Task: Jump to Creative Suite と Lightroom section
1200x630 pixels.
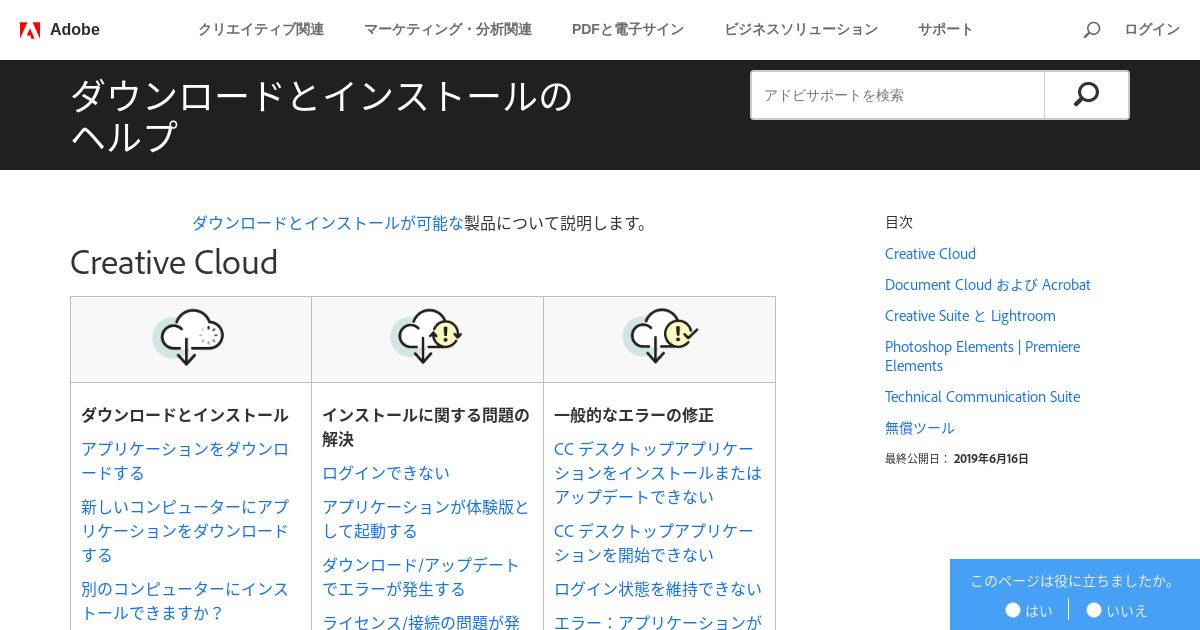Action: [970, 316]
